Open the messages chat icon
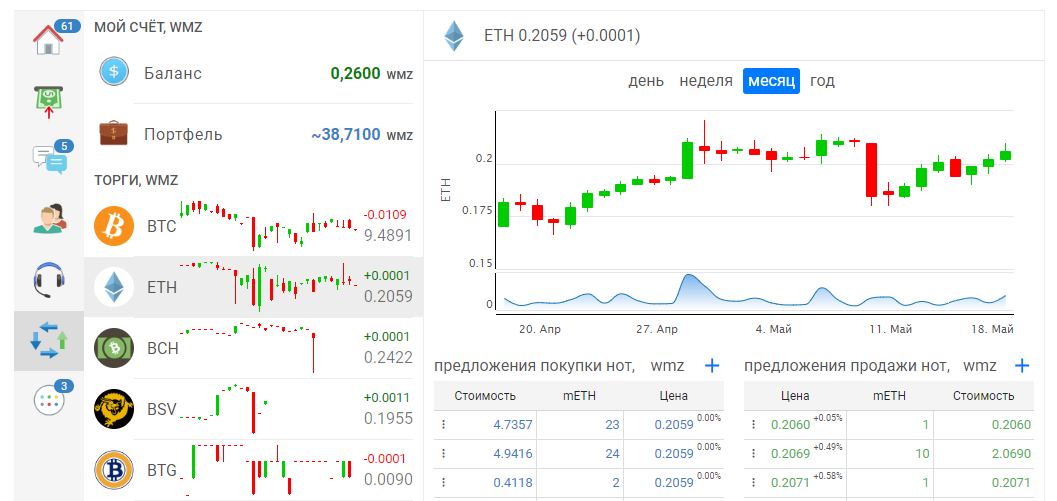1057x501 pixels. [50, 159]
